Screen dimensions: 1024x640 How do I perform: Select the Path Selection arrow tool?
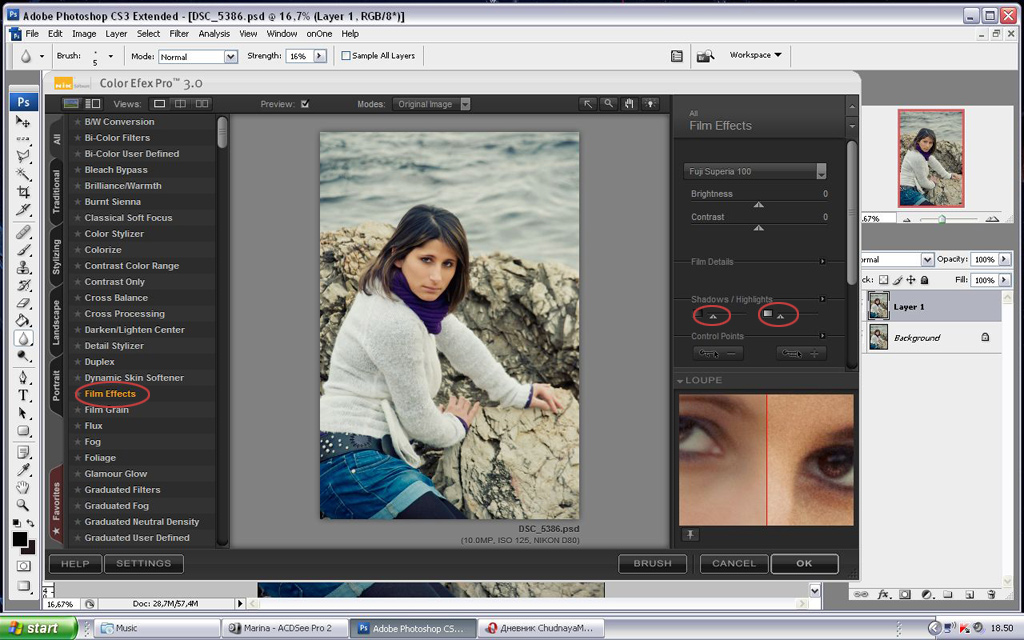[x=23, y=413]
